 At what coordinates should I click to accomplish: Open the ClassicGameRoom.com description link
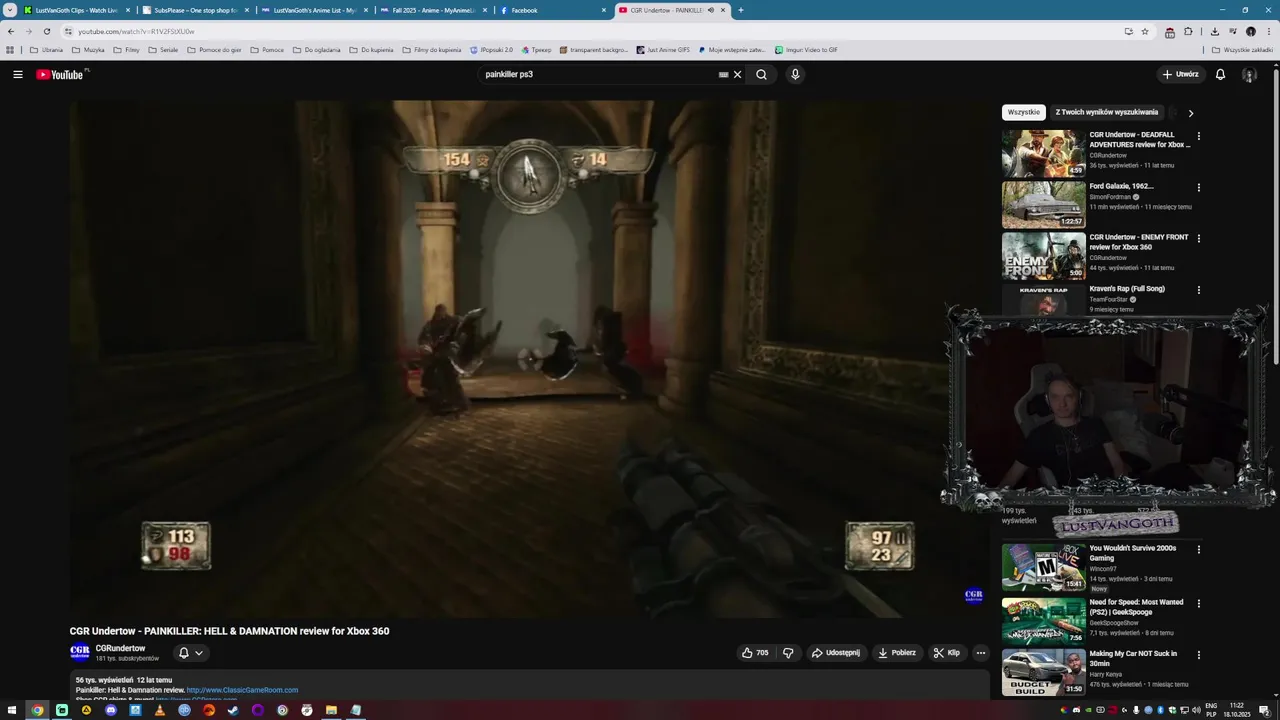pos(242,690)
